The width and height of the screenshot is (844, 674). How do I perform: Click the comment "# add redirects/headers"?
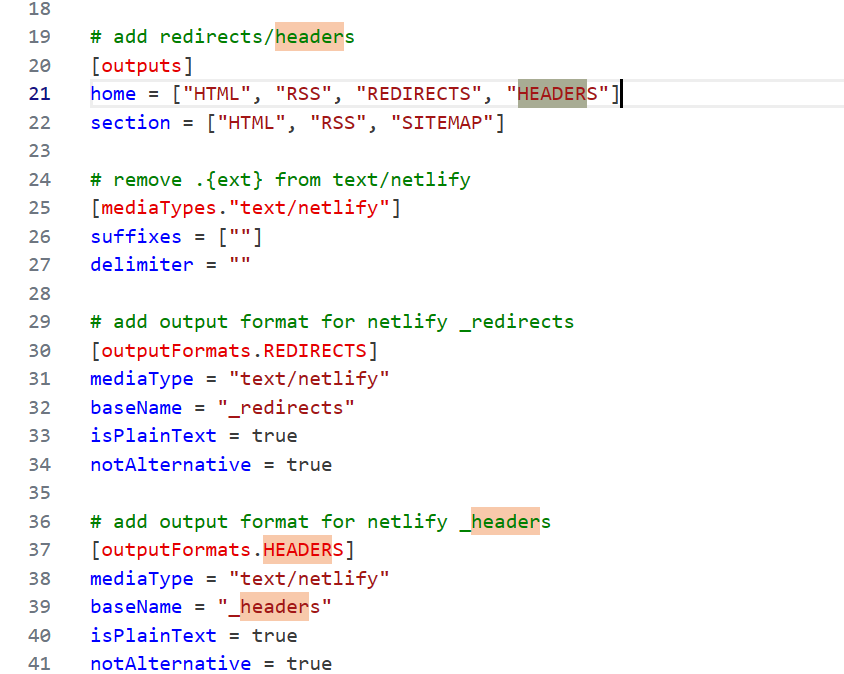pyautogui.click(x=222, y=37)
